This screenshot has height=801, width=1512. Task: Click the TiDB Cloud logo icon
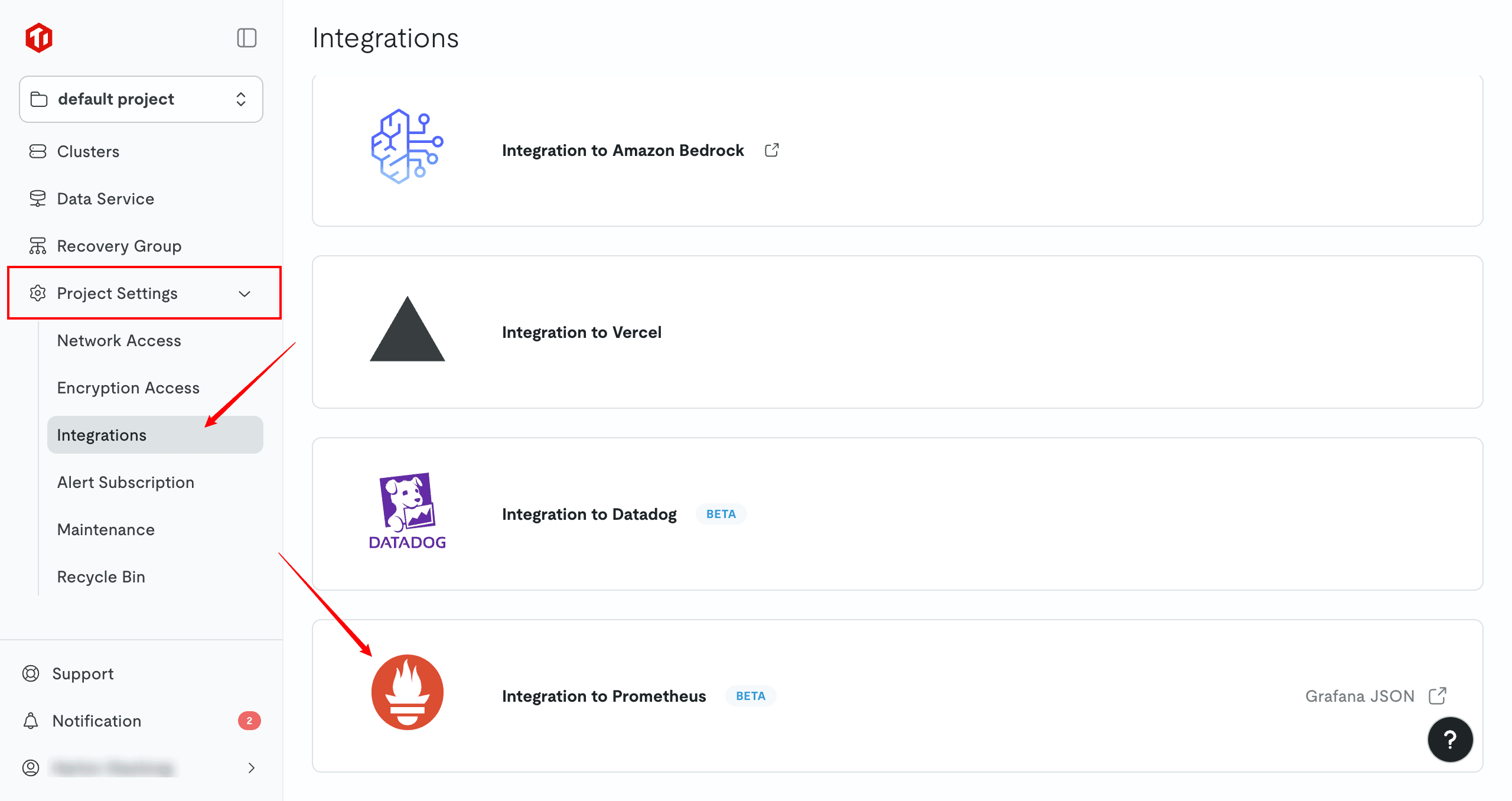[39, 38]
